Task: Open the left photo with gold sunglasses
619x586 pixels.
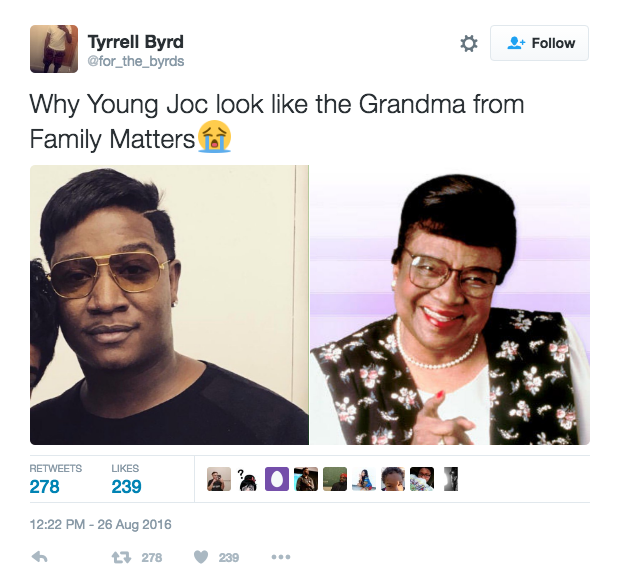Action: click(x=169, y=305)
